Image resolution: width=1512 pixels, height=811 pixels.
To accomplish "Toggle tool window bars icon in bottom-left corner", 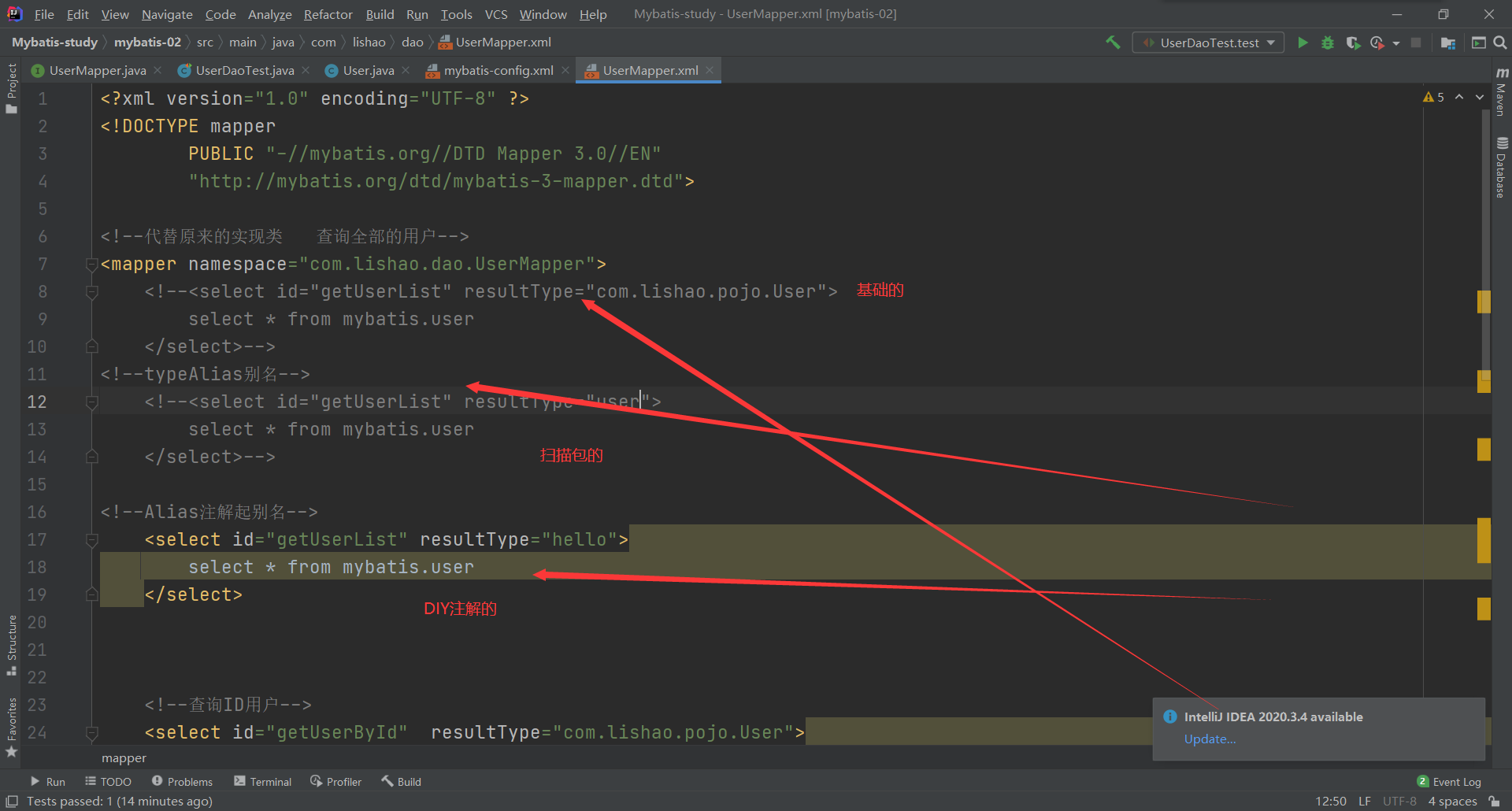I will 12,802.
